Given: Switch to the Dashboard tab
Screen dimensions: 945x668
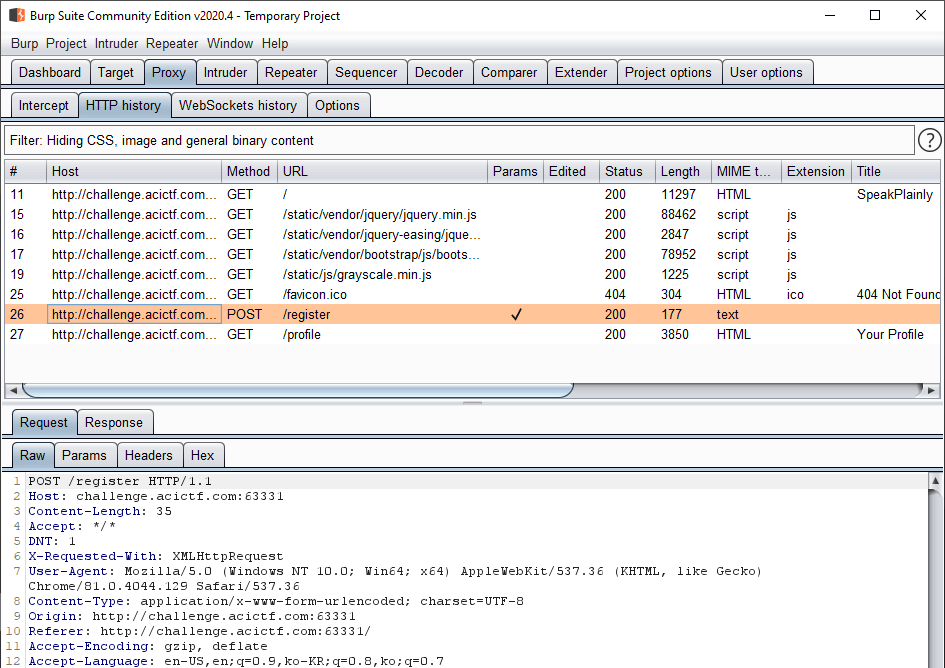Looking at the screenshot, I should 50,72.
